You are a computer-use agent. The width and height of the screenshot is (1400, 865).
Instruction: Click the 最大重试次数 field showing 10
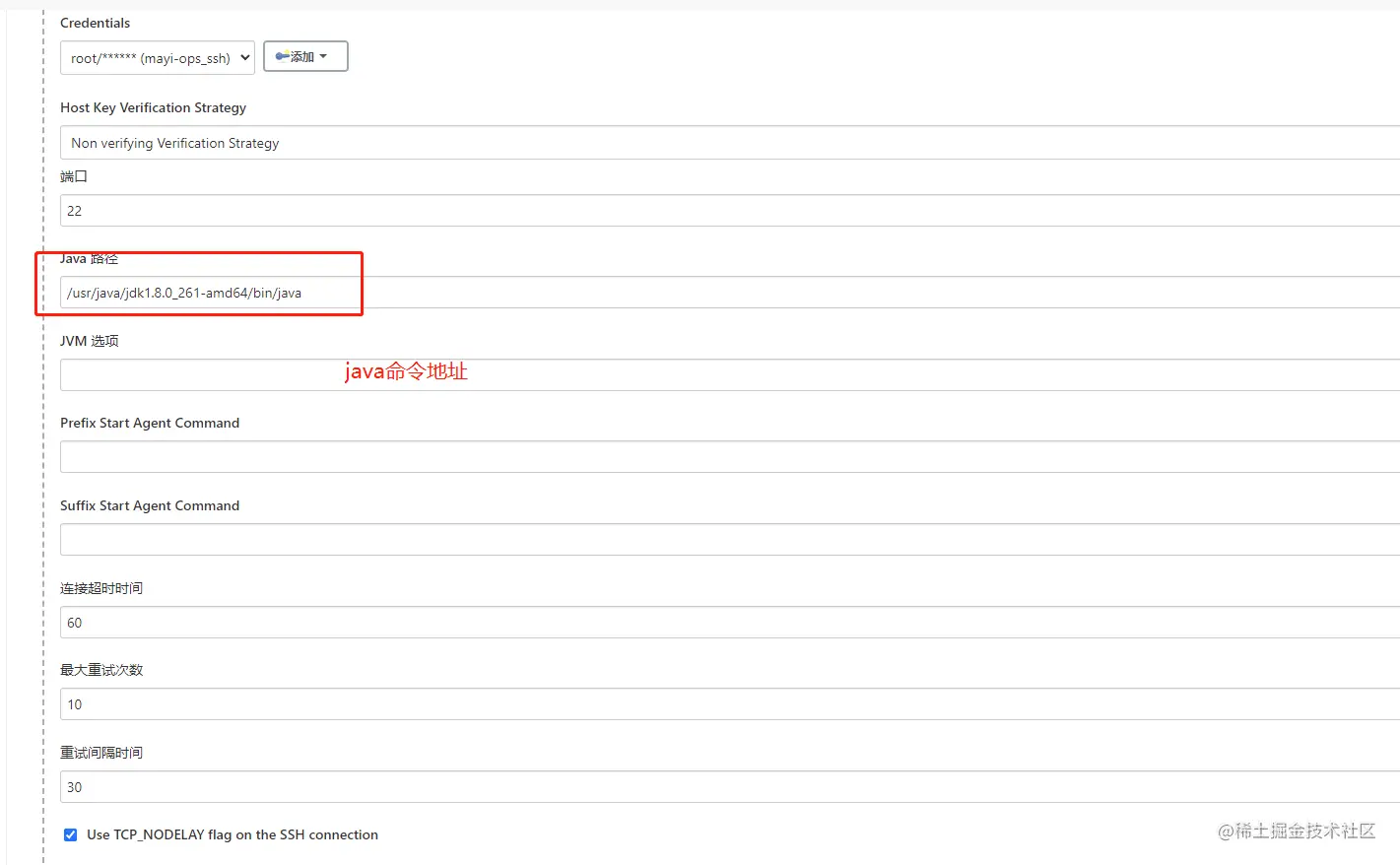tap(730, 704)
